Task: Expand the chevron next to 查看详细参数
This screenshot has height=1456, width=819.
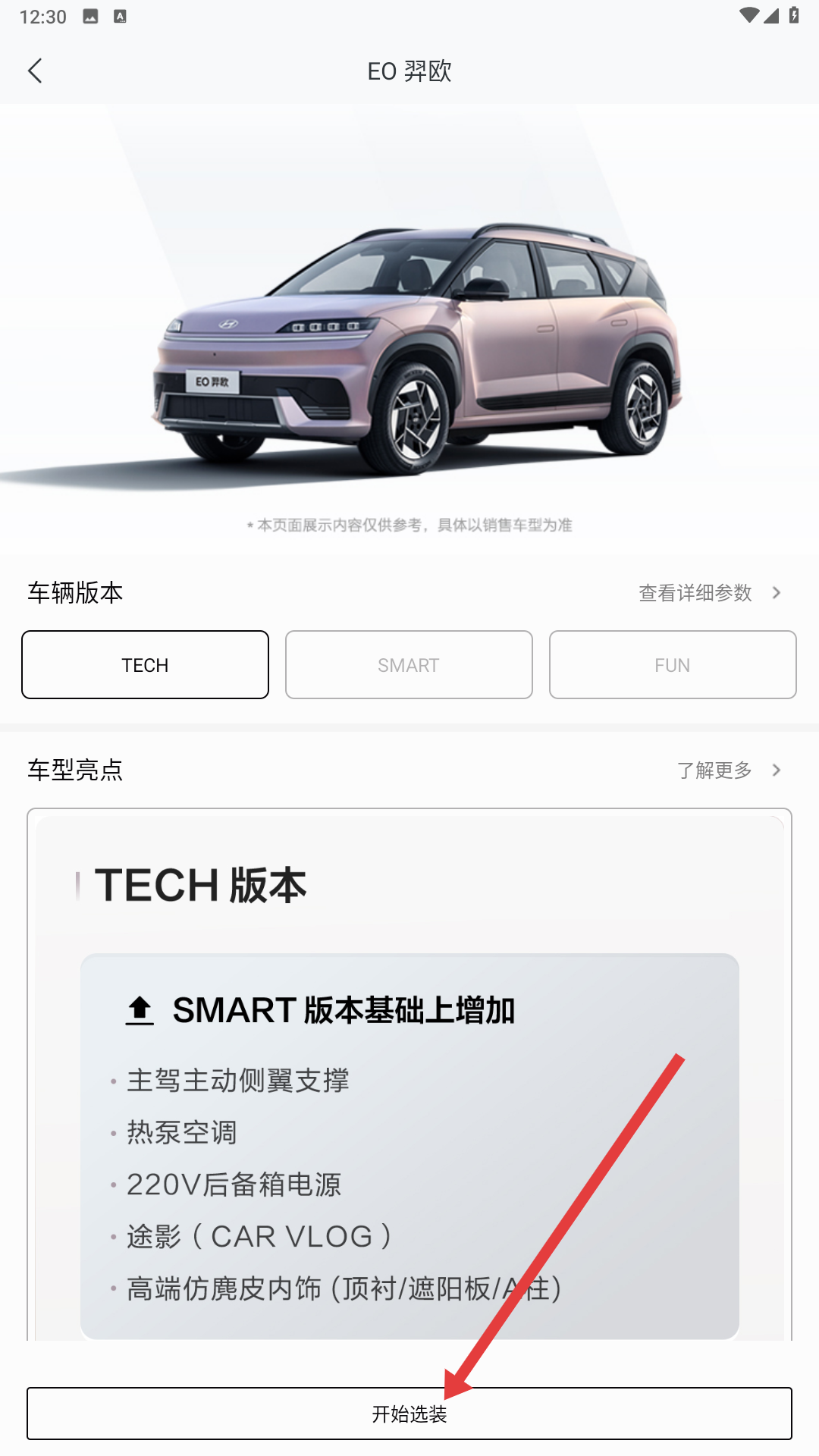Action: pos(777,593)
